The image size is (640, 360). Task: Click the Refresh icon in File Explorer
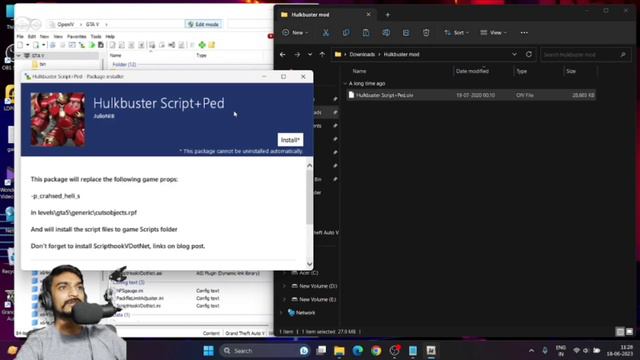tap(529, 54)
